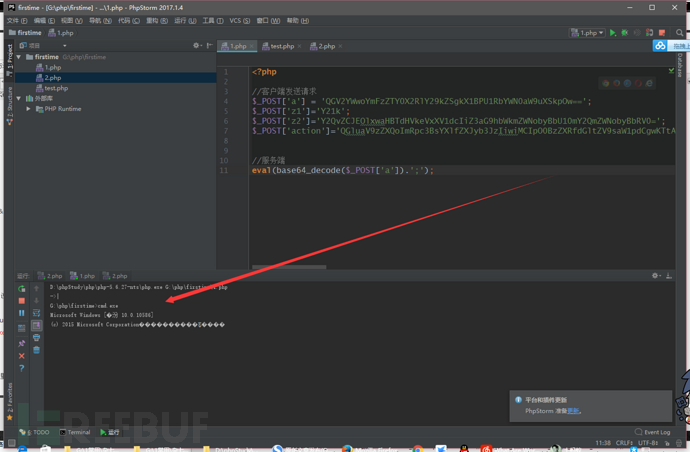Viewport: 690px width, 452px height.
Task: Open the Edit menu
Action: click(44, 21)
